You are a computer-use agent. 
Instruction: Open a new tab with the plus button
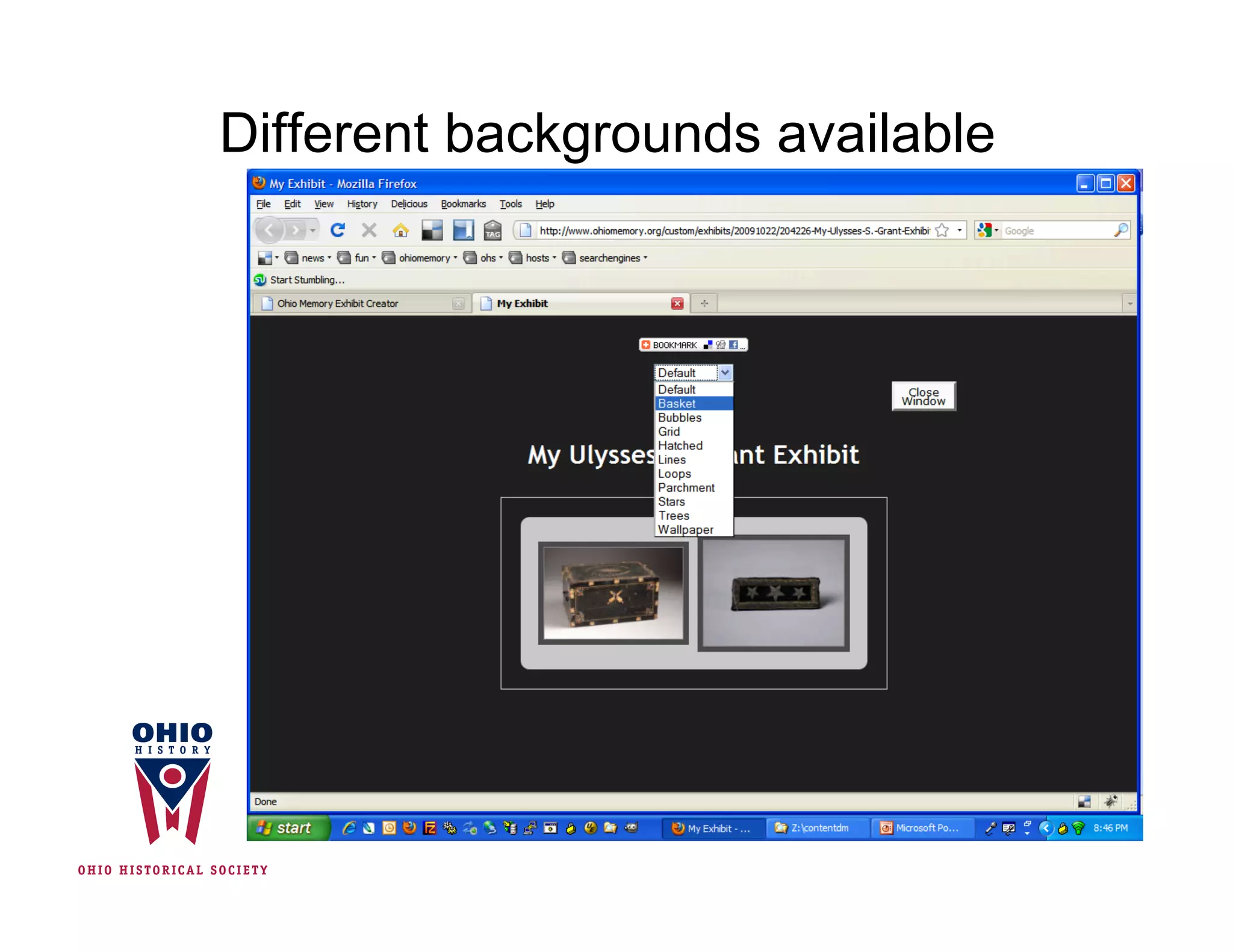pyautogui.click(x=704, y=303)
